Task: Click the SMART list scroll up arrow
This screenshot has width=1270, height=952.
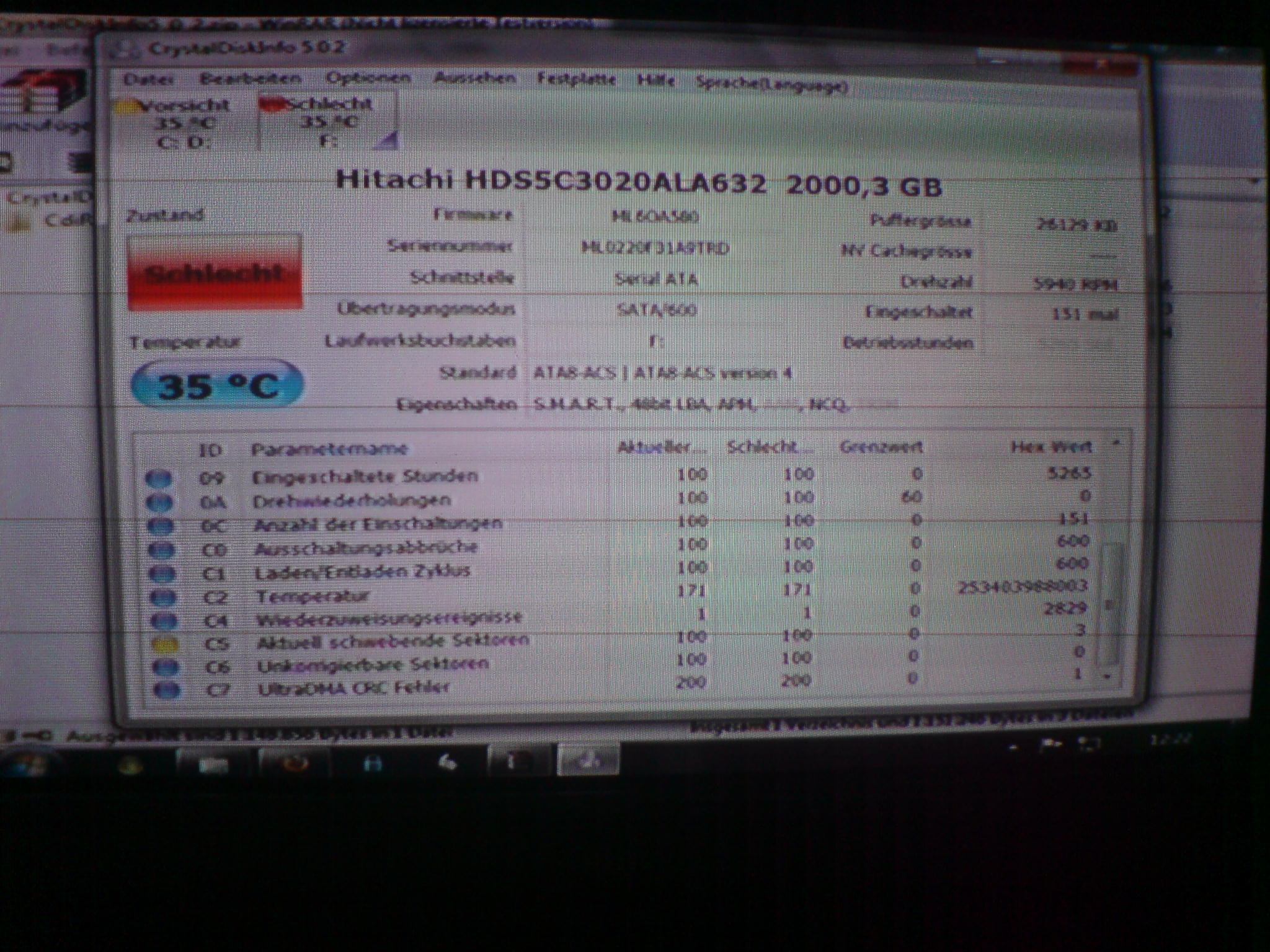Action: click(1116, 444)
